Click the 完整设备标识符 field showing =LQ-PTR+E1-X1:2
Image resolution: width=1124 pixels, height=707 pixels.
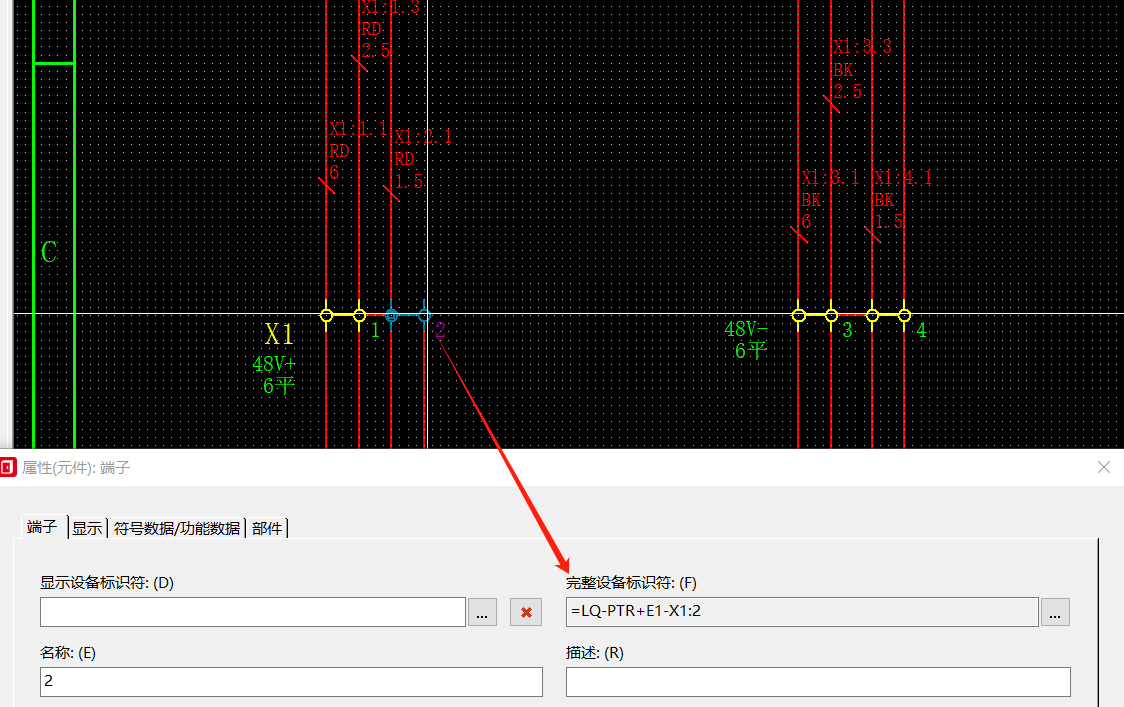click(801, 612)
